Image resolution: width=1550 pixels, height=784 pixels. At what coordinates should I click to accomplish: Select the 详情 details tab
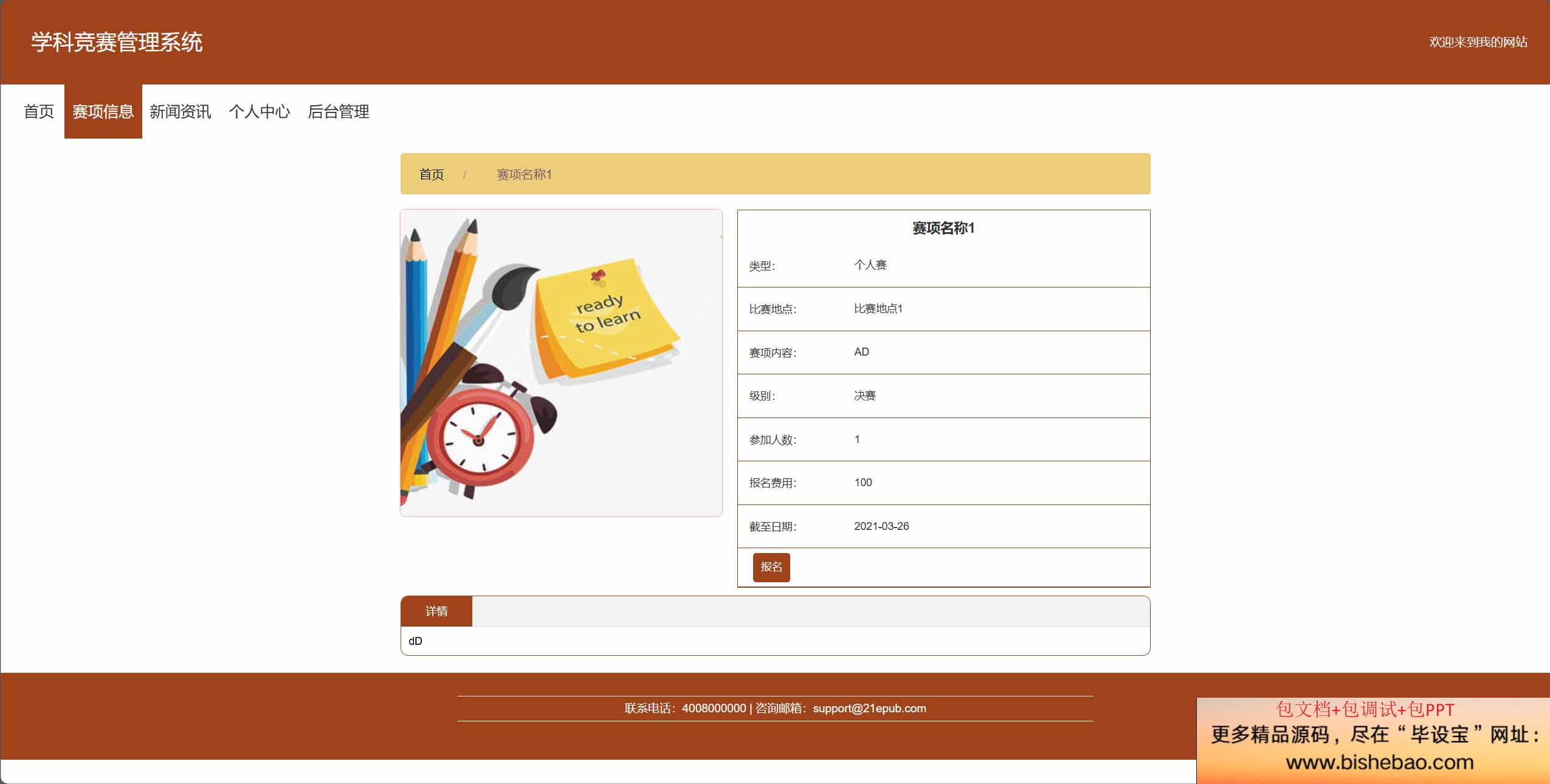pos(436,611)
